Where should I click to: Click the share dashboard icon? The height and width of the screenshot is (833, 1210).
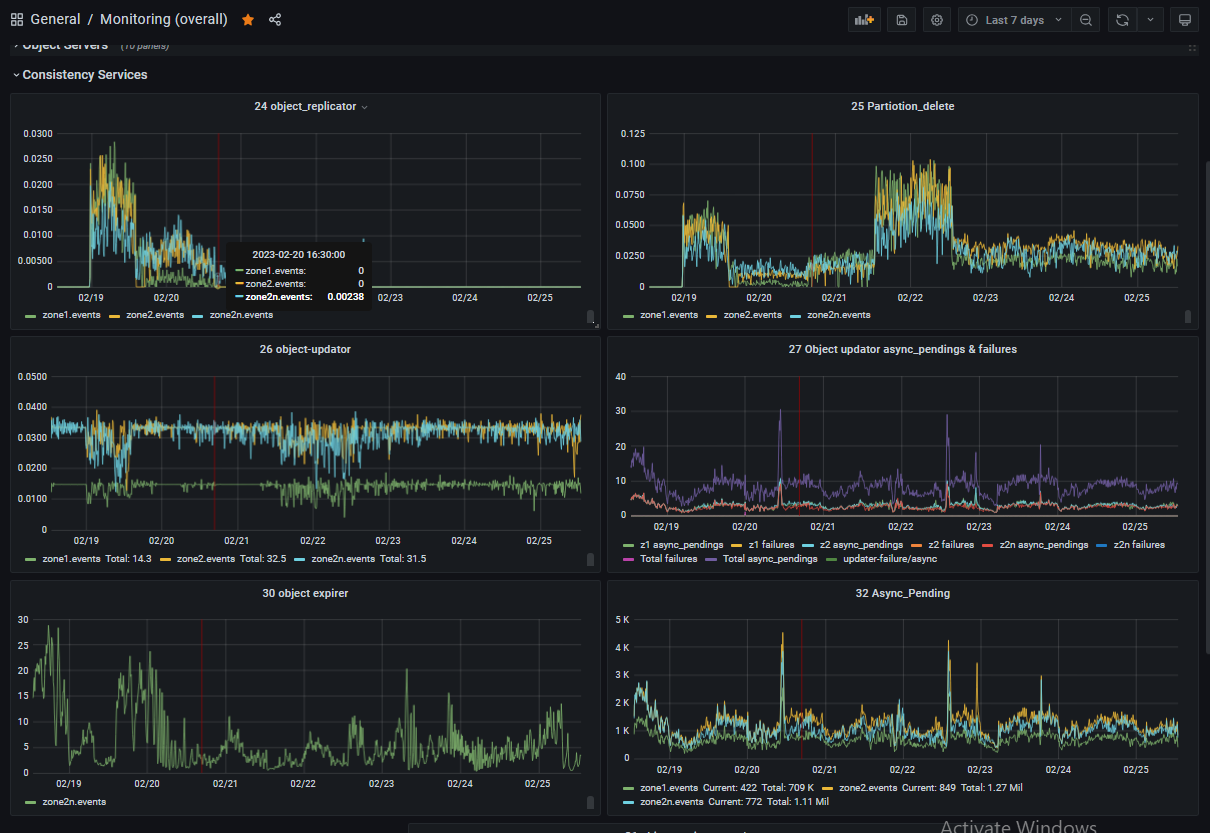[x=275, y=20]
